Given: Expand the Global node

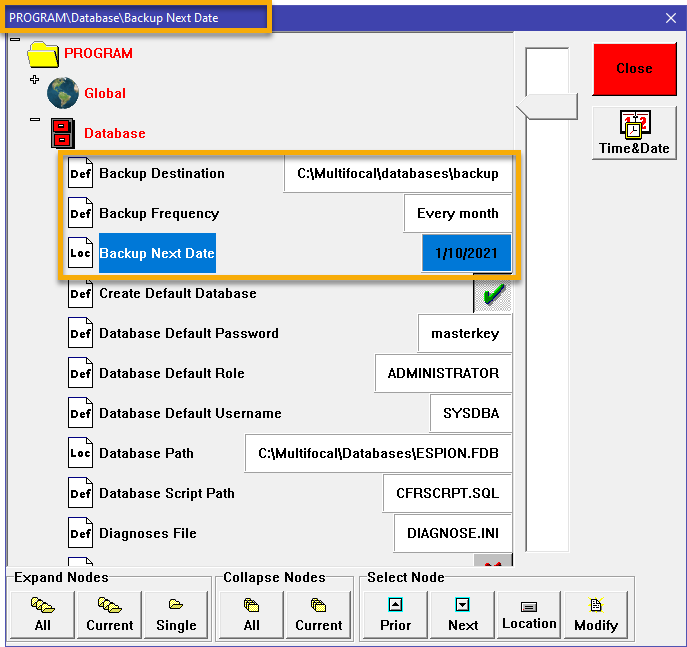Looking at the screenshot, I should coord(35,79).
